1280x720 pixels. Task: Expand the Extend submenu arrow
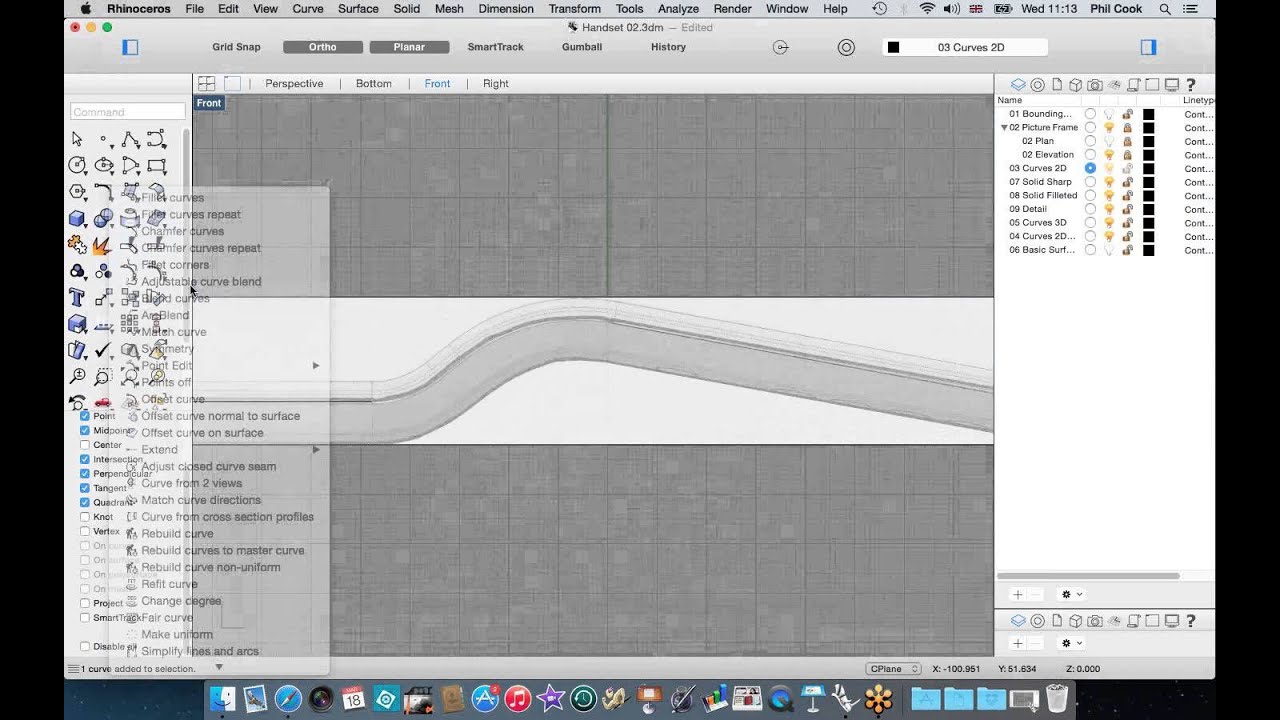(316, 450)
